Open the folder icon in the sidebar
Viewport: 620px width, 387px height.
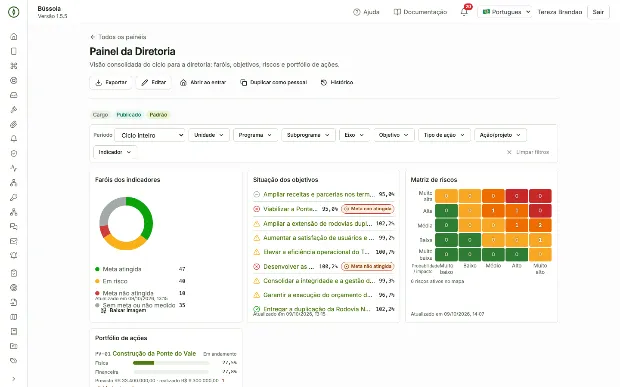(13, 346)
